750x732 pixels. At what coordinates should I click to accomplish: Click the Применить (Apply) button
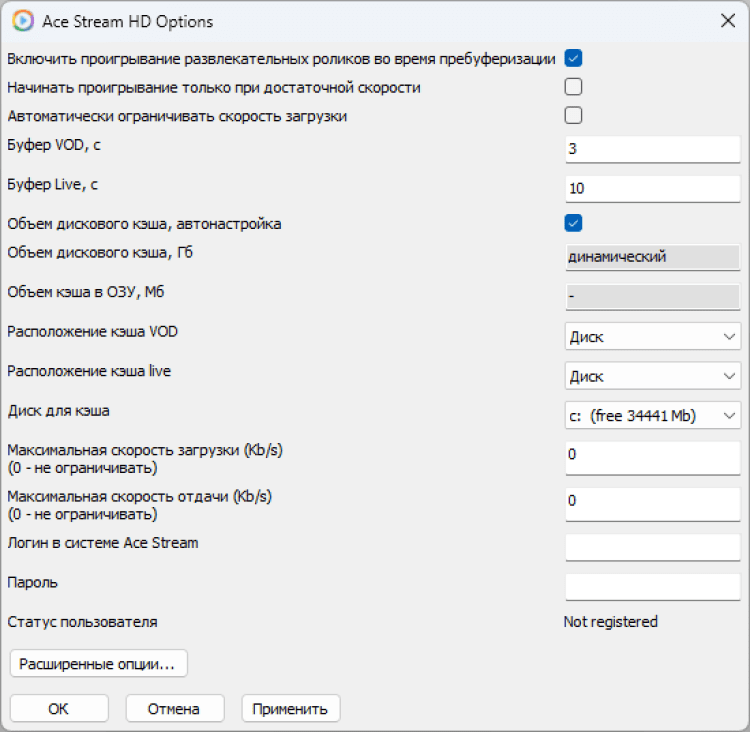[290, 709]
